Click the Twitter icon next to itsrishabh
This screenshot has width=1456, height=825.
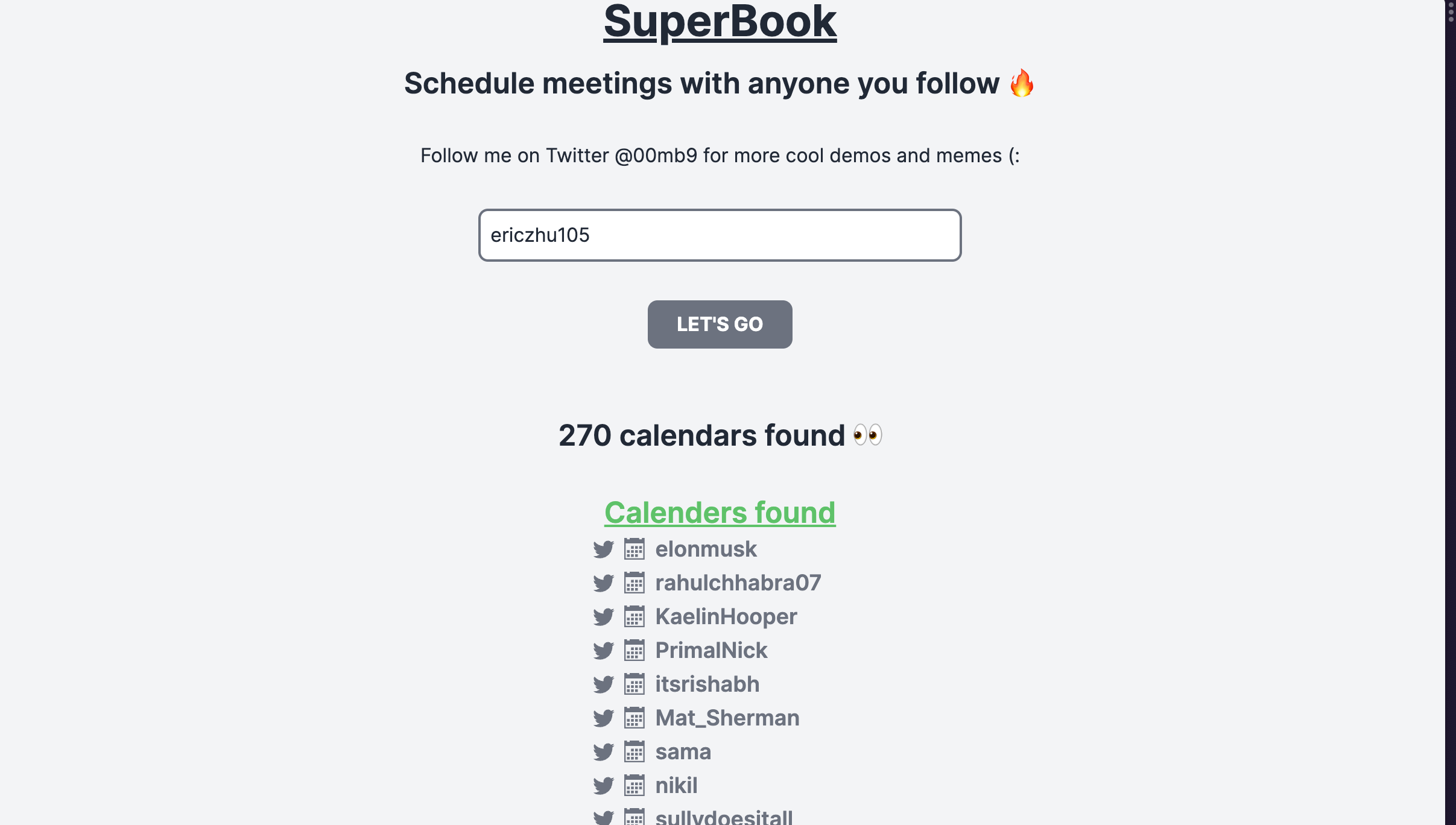click(x=603, y=684)
